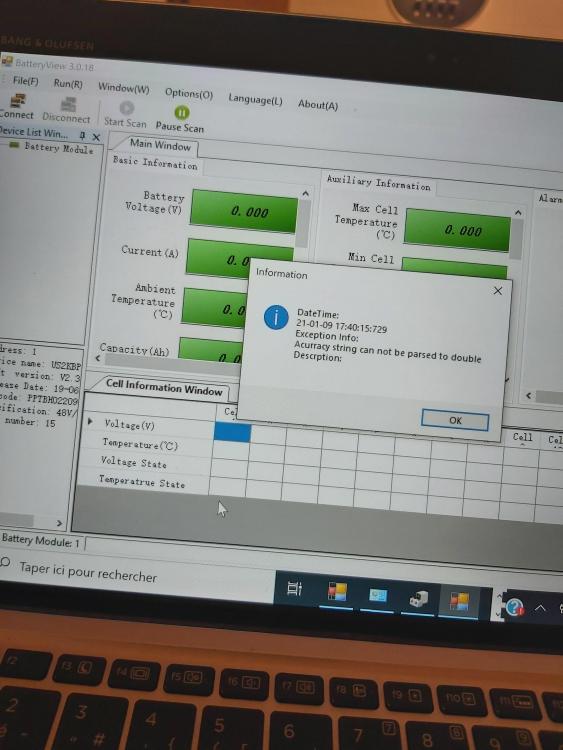Click Auxiliary Information scroll up arrow
Image resolution: width=563 pixels, height=750 pixels.
518,212
